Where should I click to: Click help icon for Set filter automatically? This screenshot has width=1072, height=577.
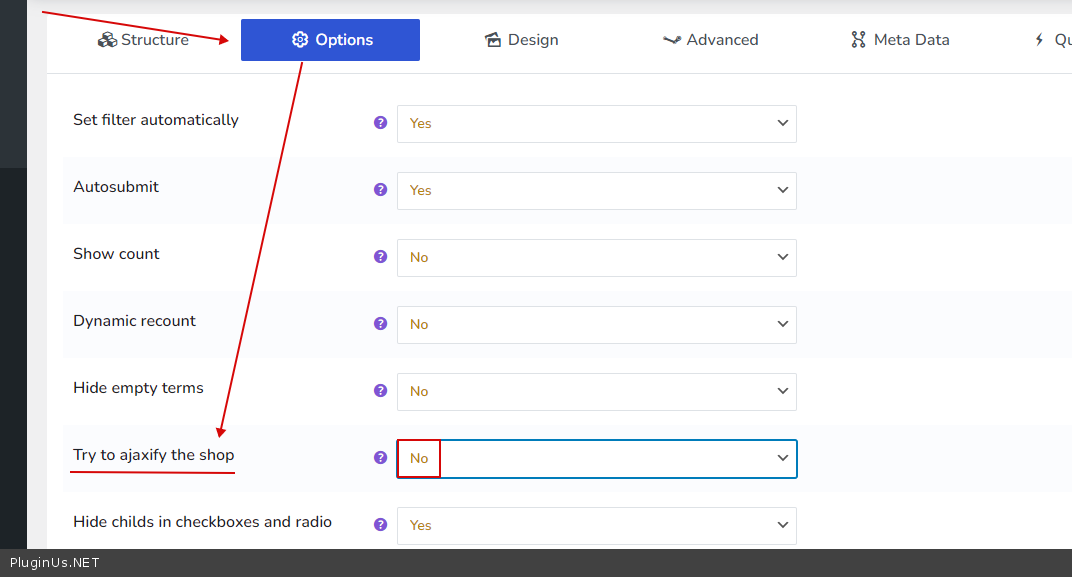380,123
